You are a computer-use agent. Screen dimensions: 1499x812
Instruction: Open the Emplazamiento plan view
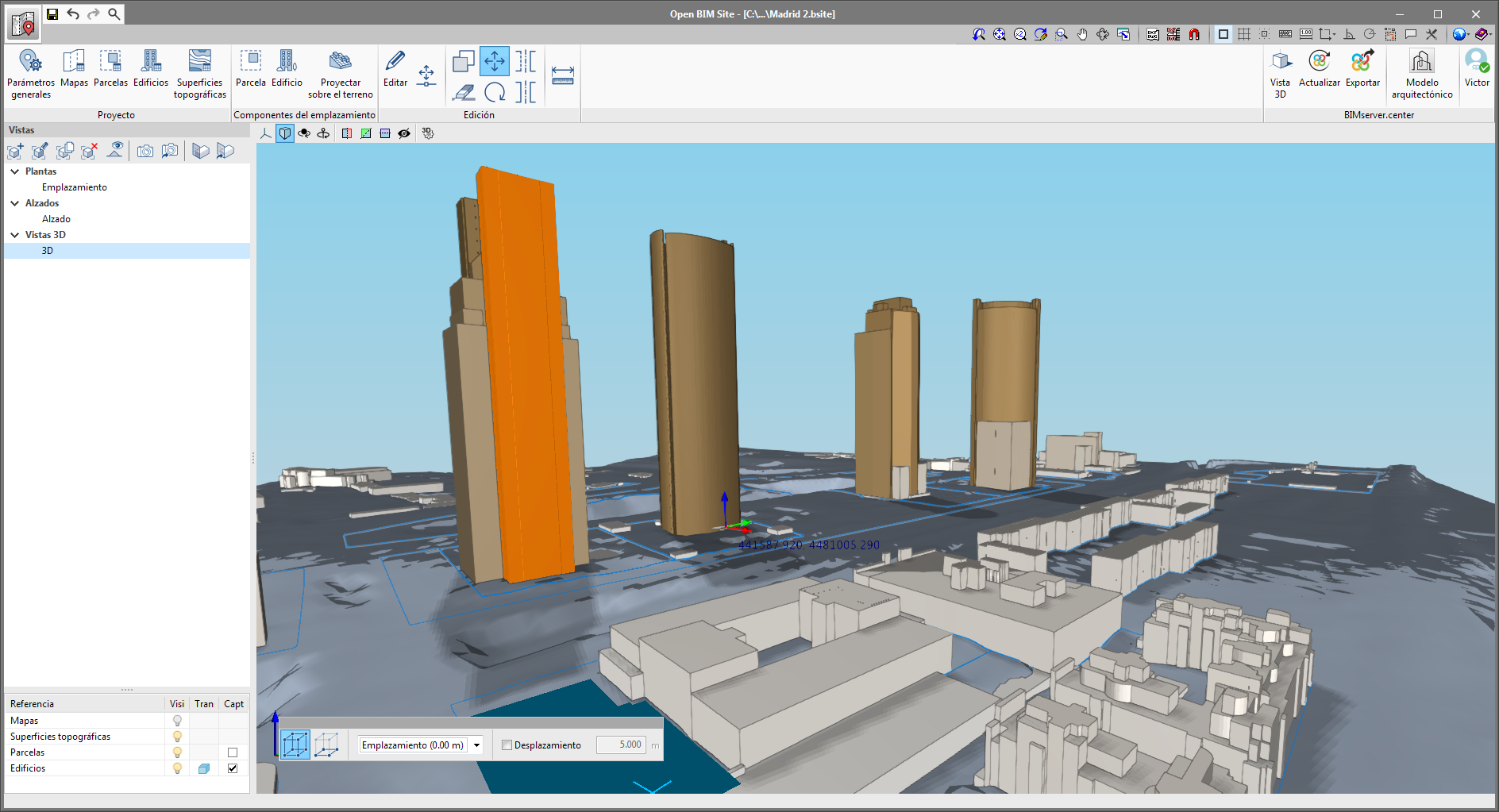tap(75, 187)
